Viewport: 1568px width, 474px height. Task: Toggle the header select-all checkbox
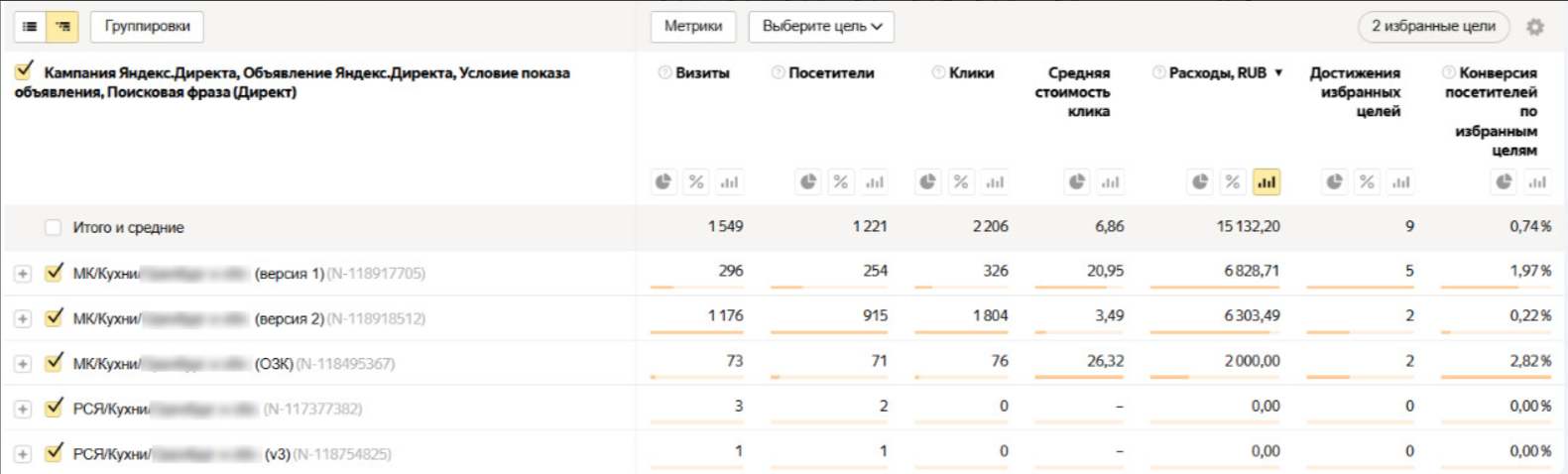(x=24, y=71)
